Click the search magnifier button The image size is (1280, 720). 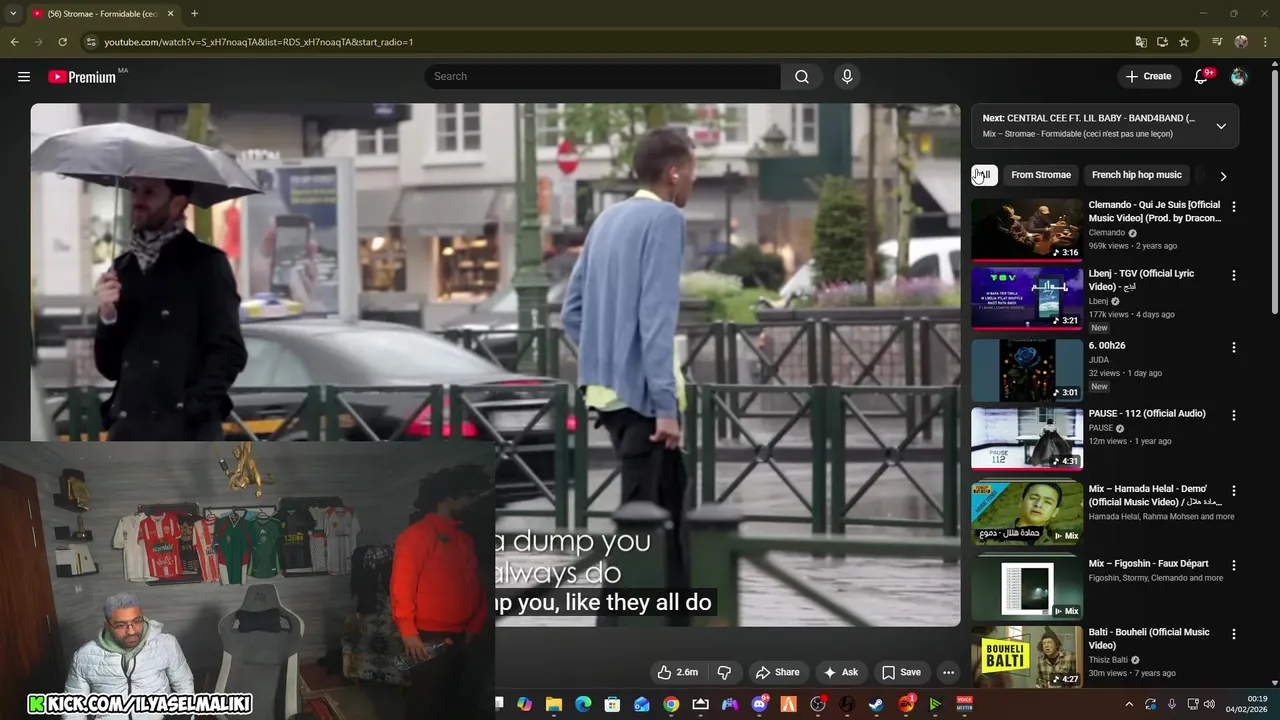point(802,76)
